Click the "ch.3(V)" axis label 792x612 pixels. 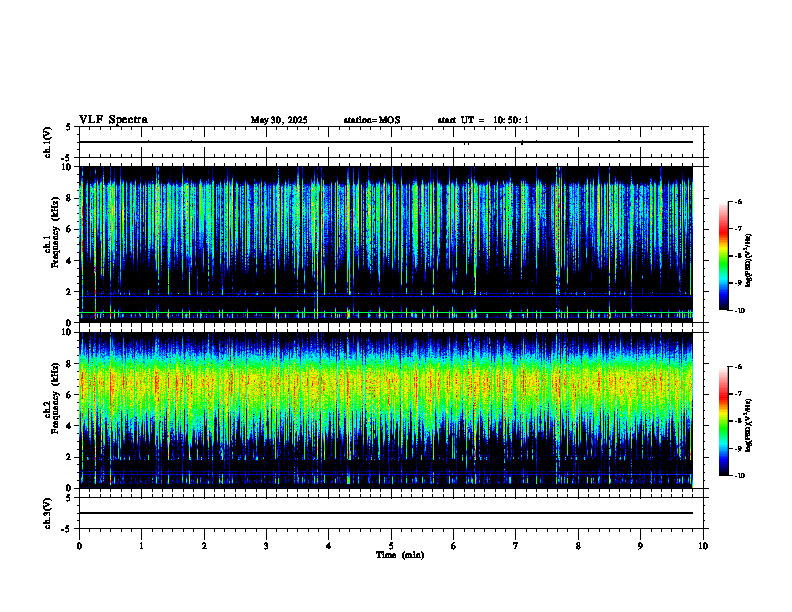coord(47,514)
